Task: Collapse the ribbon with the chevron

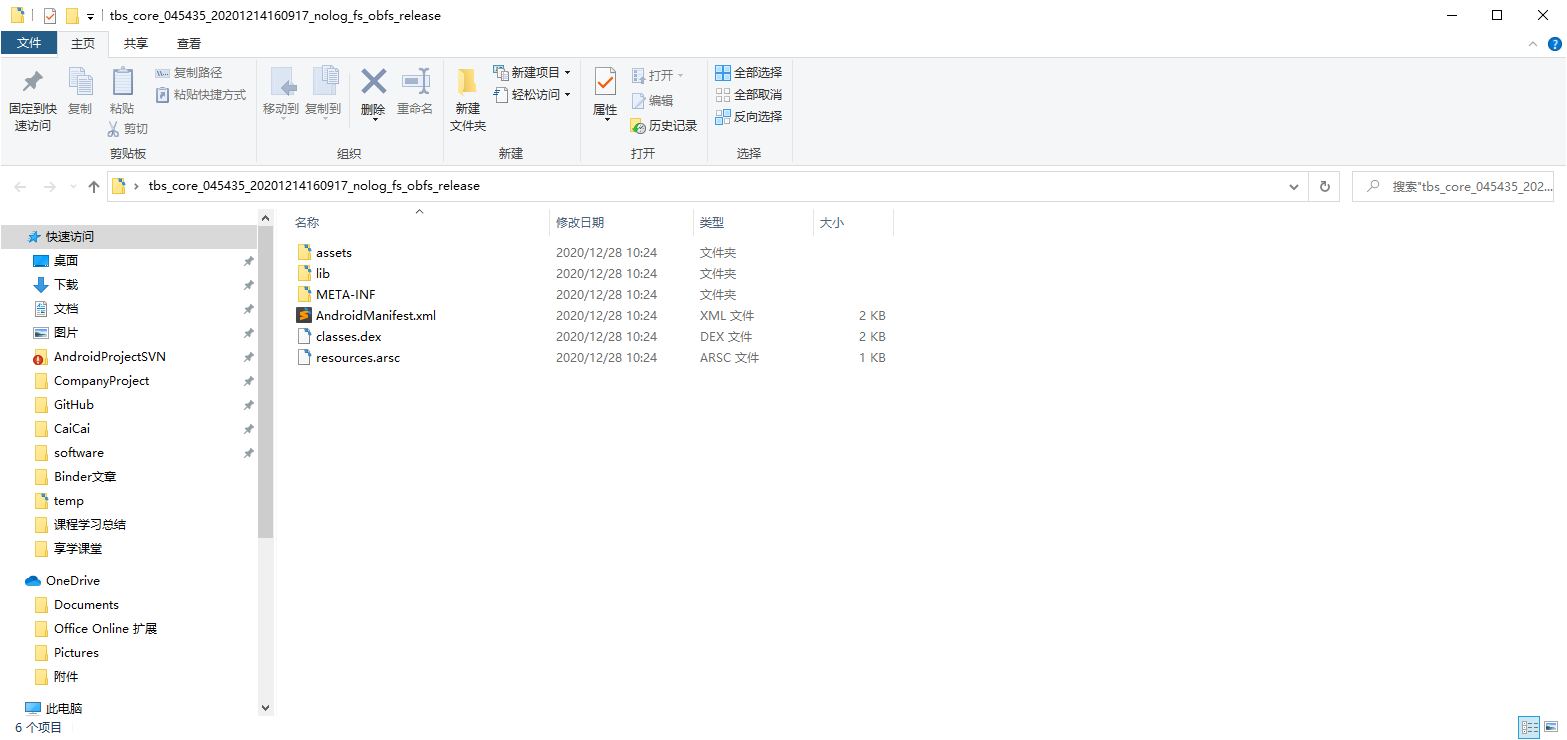Action: tap(1533, 44)
